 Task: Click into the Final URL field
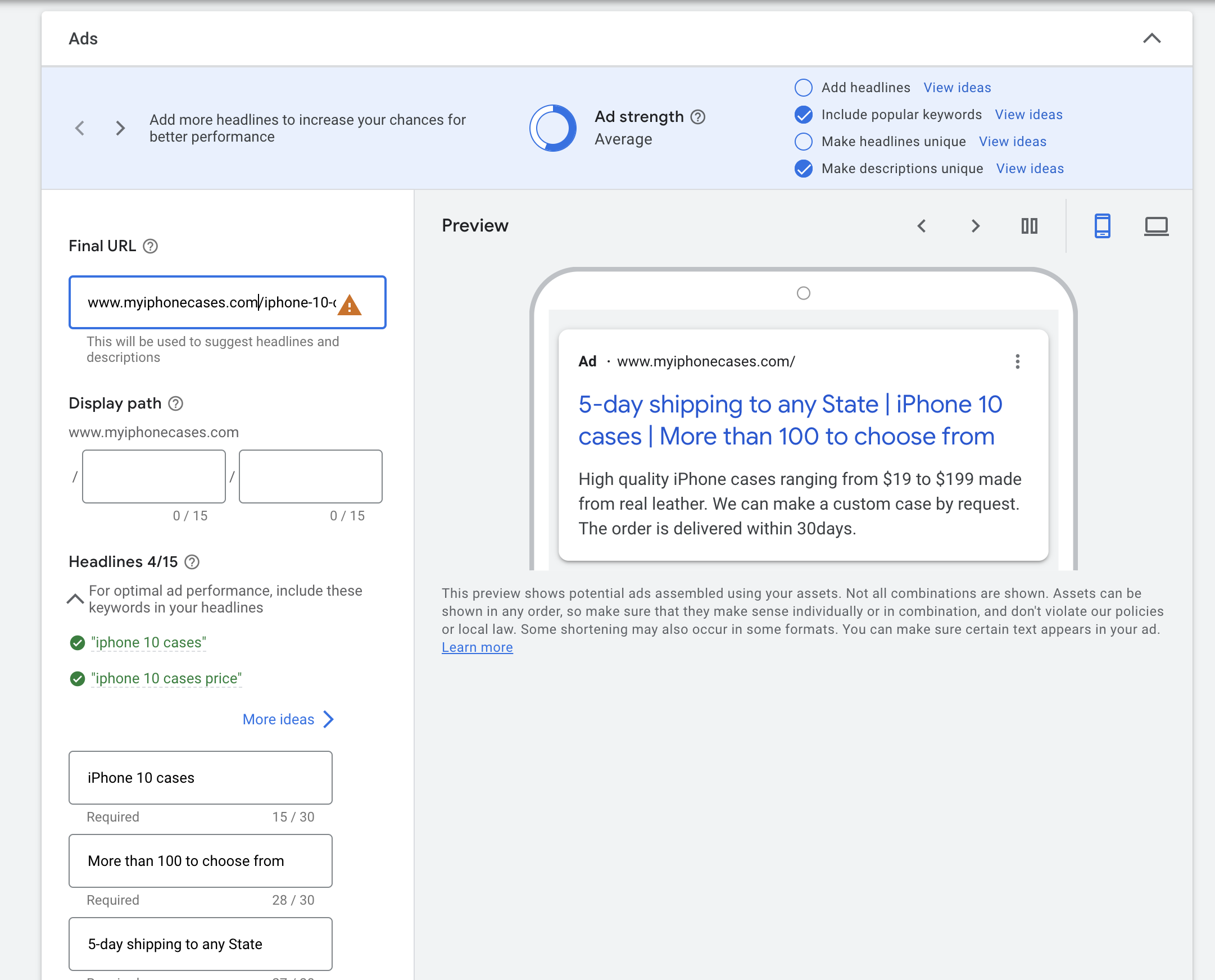[227, 302]
